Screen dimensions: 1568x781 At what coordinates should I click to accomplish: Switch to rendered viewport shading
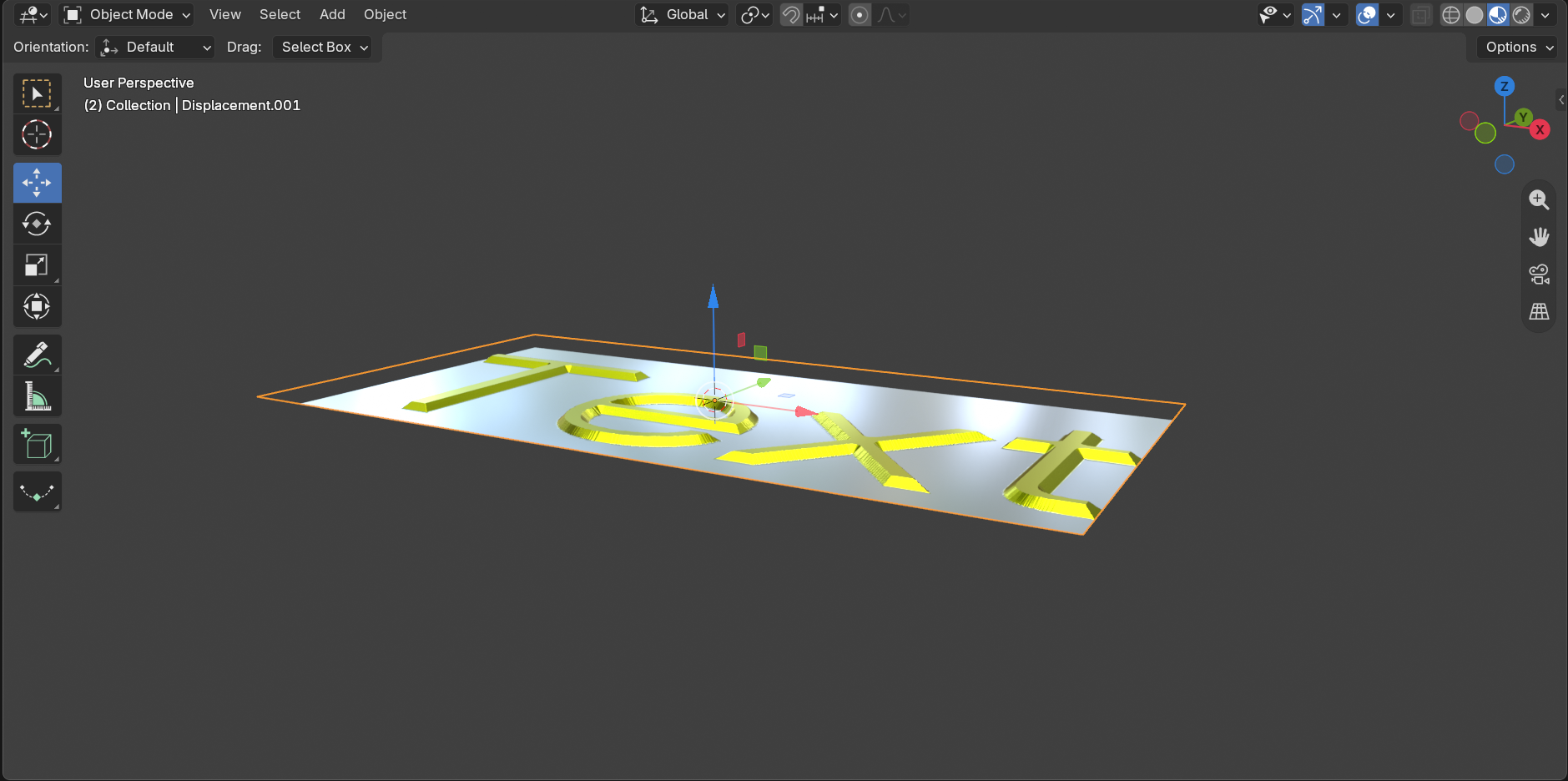[x=1521, y=15]
